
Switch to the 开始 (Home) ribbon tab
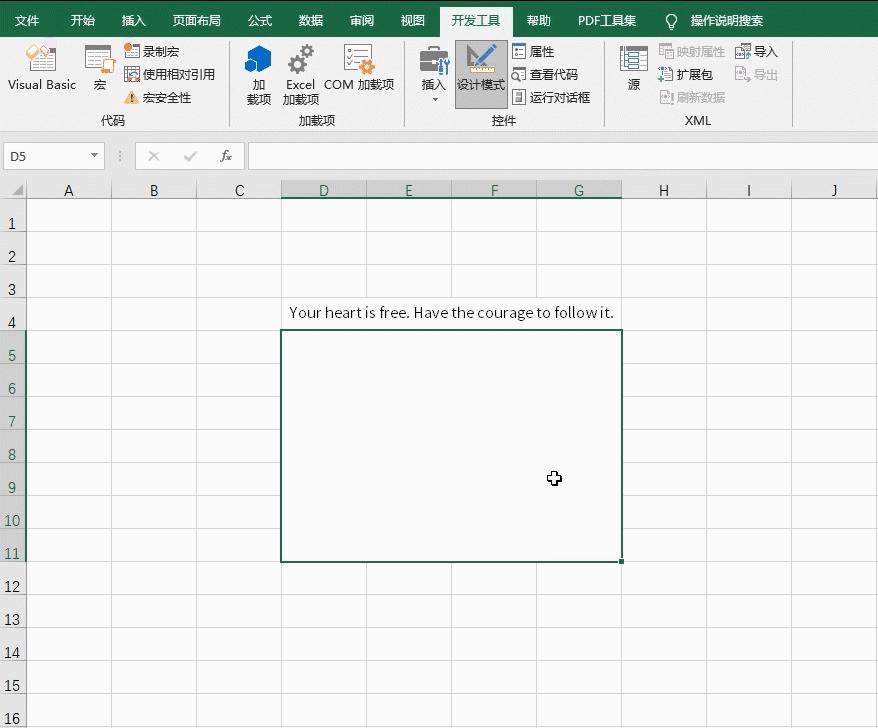pyautogui.click(x=82, y=19)
